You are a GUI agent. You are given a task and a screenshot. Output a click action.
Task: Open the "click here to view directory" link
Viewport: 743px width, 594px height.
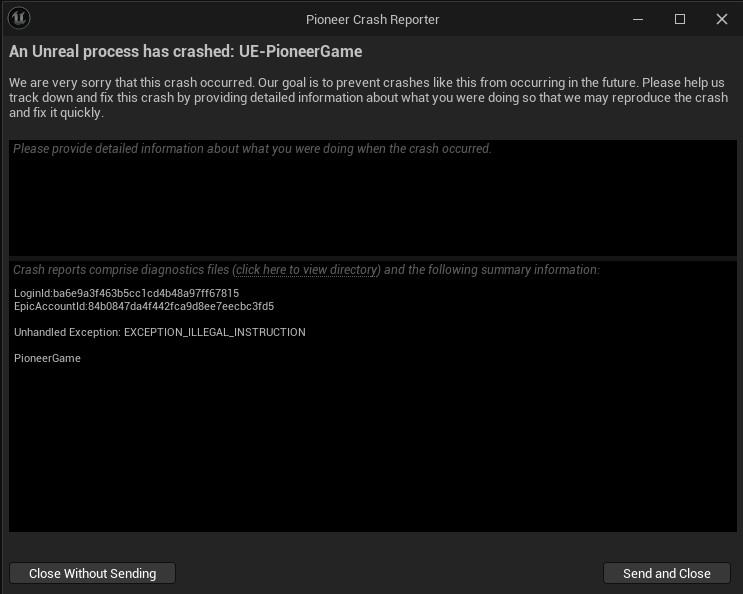[x=307, y=270]
